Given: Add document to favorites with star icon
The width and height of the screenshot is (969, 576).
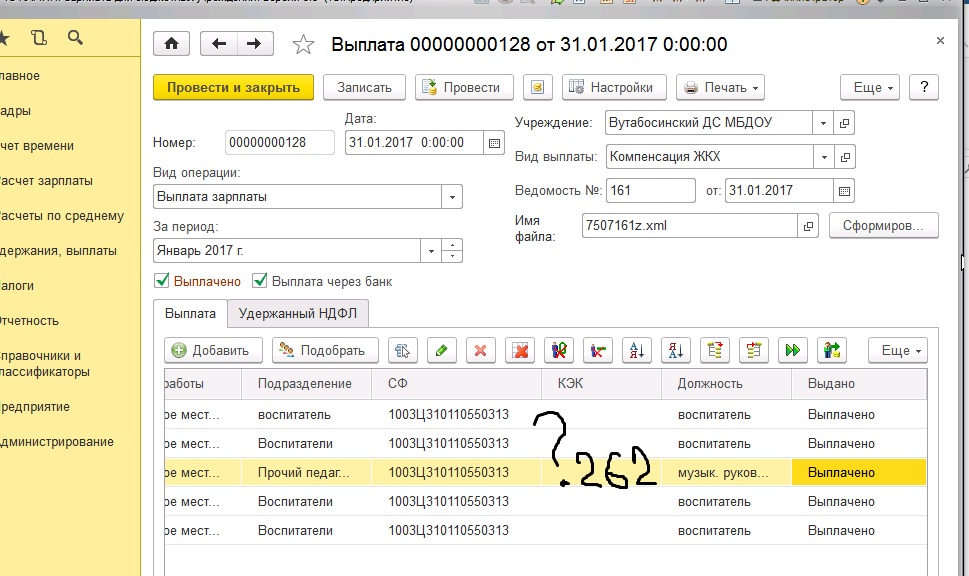Looking at the screenshot, I should pos(303,44).
